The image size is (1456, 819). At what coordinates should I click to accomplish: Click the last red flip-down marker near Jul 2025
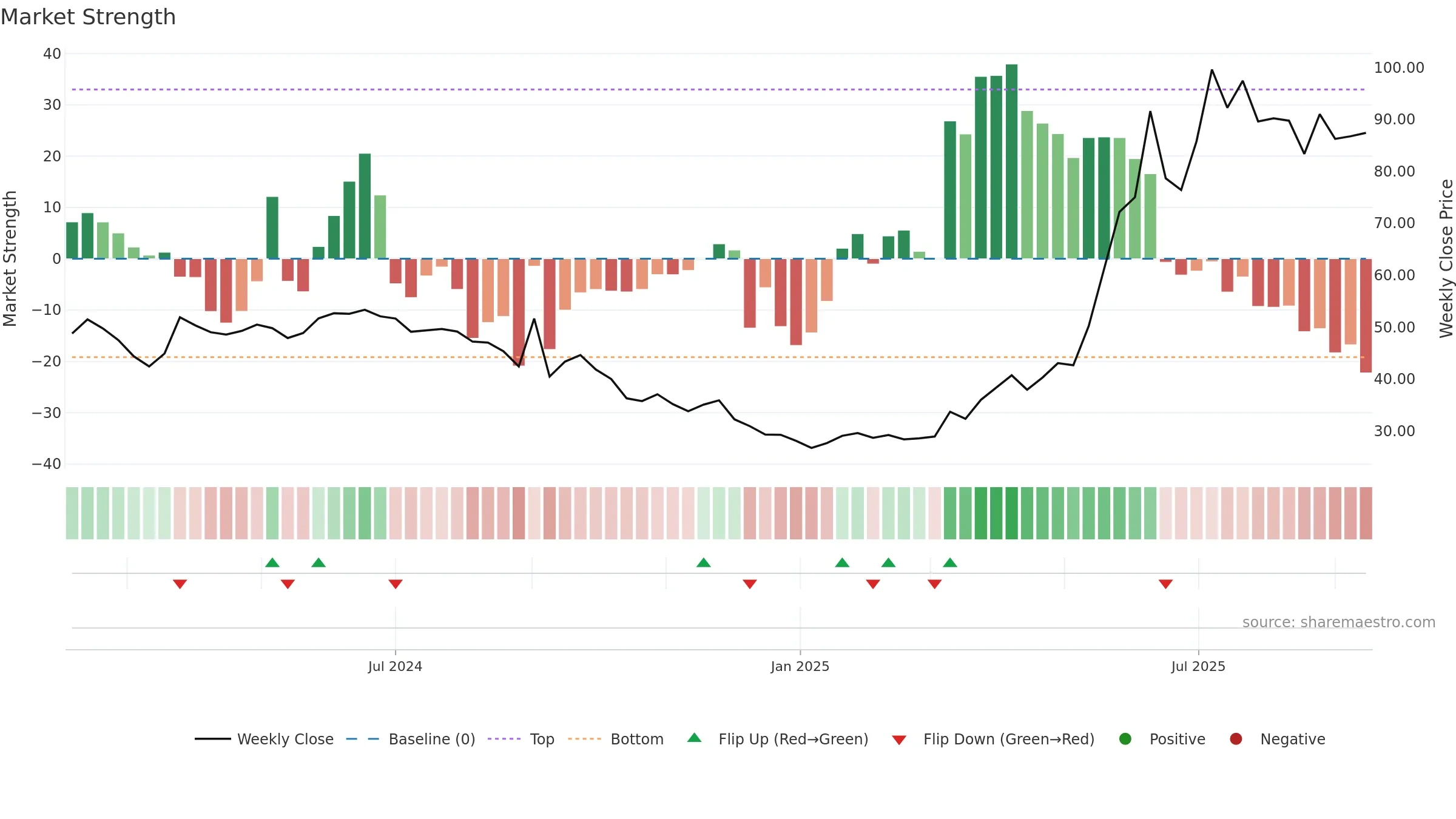click(x=1165, y=584)
